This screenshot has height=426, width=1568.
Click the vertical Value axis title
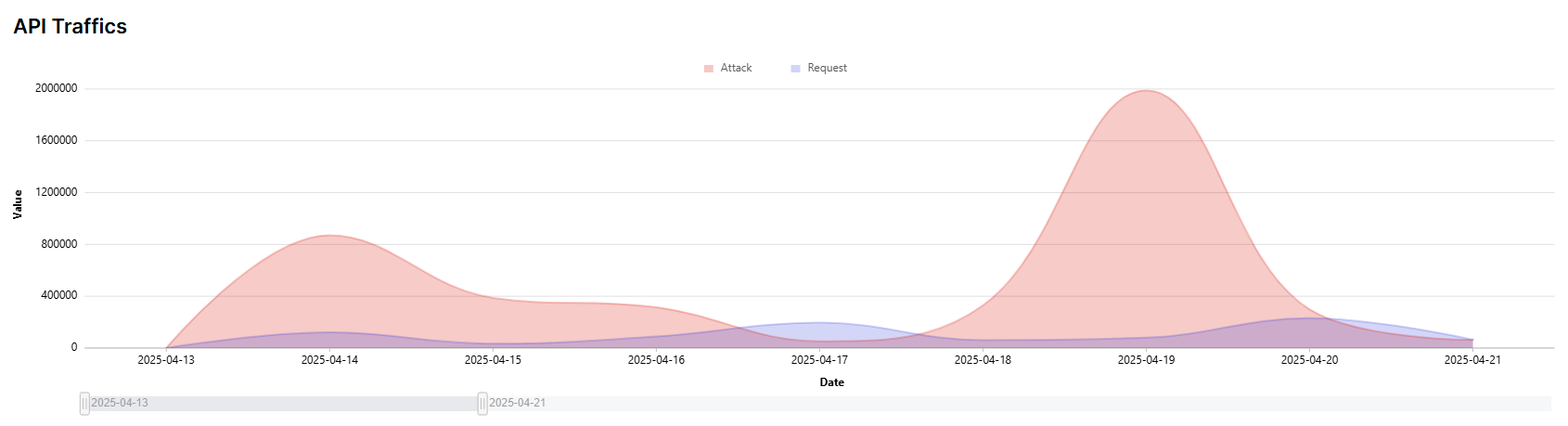click(x=18, y=204)
